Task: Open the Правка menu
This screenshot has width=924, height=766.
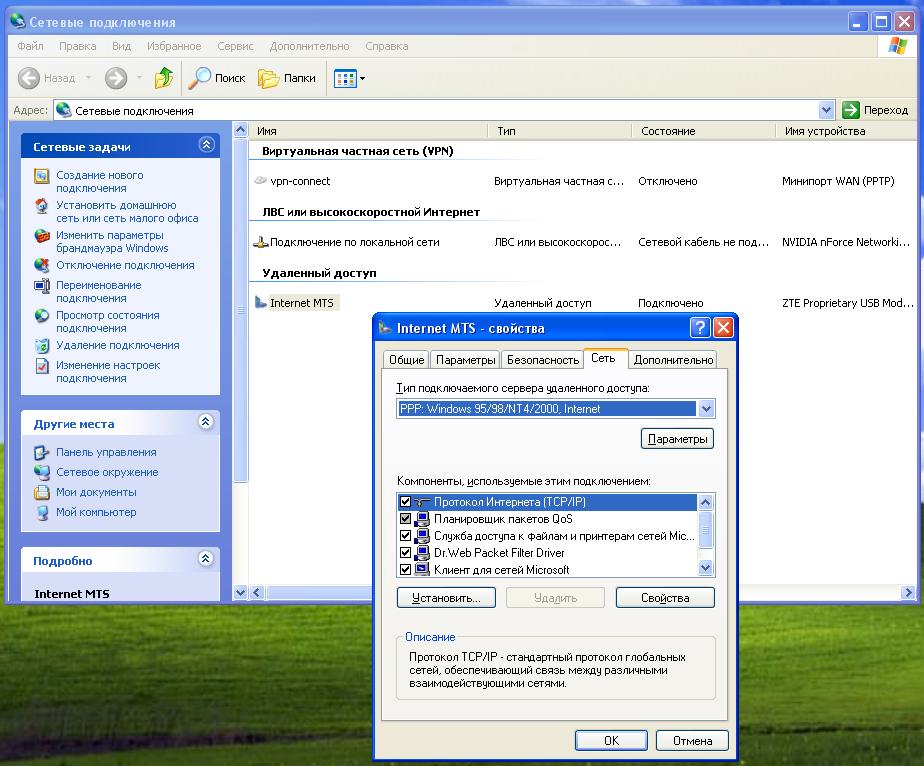Action: (x=78, y=46)
